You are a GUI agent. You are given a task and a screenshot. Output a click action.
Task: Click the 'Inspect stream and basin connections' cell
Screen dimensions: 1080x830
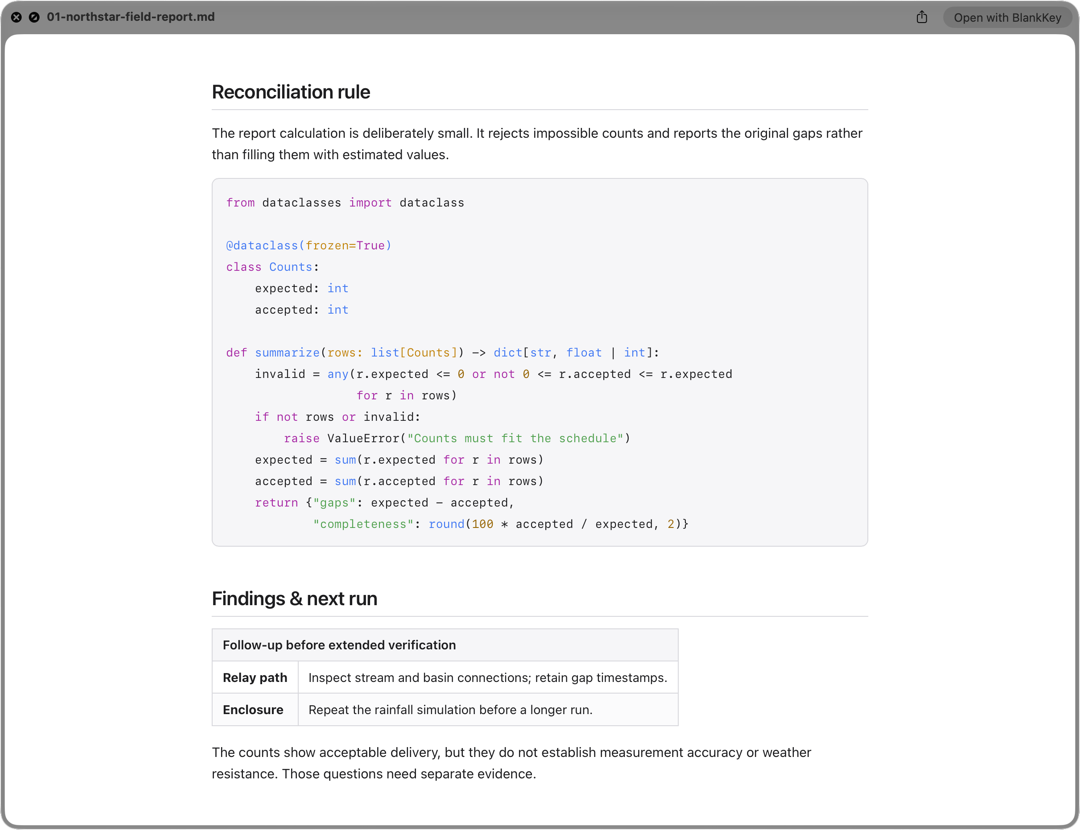(488, 677)
